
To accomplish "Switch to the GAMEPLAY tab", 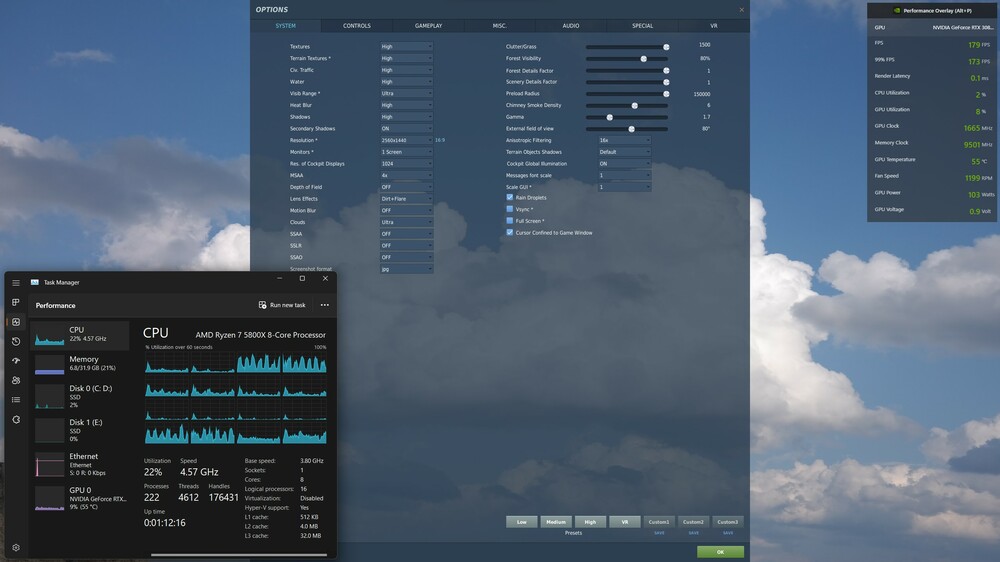I will point(428,26).
